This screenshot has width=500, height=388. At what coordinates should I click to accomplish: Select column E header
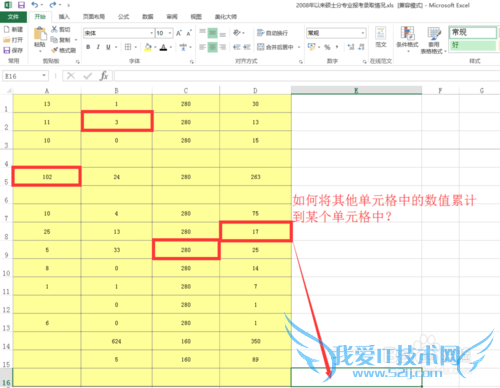(x=356, y=90)
